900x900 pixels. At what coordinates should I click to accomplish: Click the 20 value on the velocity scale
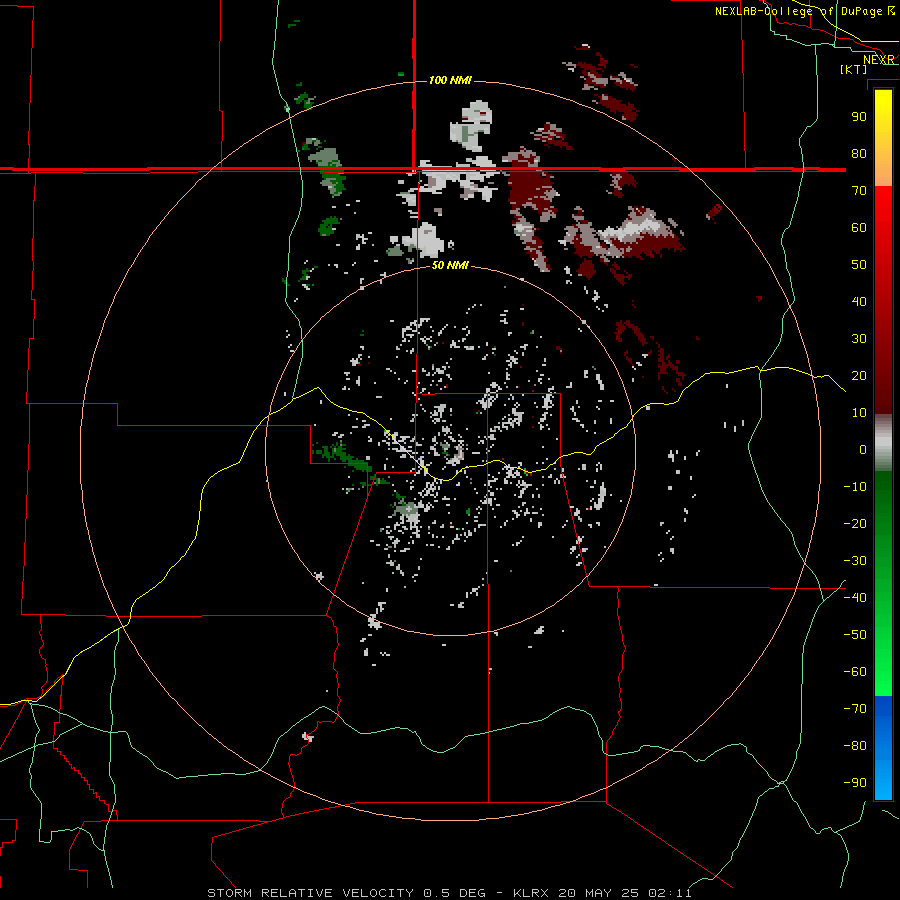click(x=859, y=375)
